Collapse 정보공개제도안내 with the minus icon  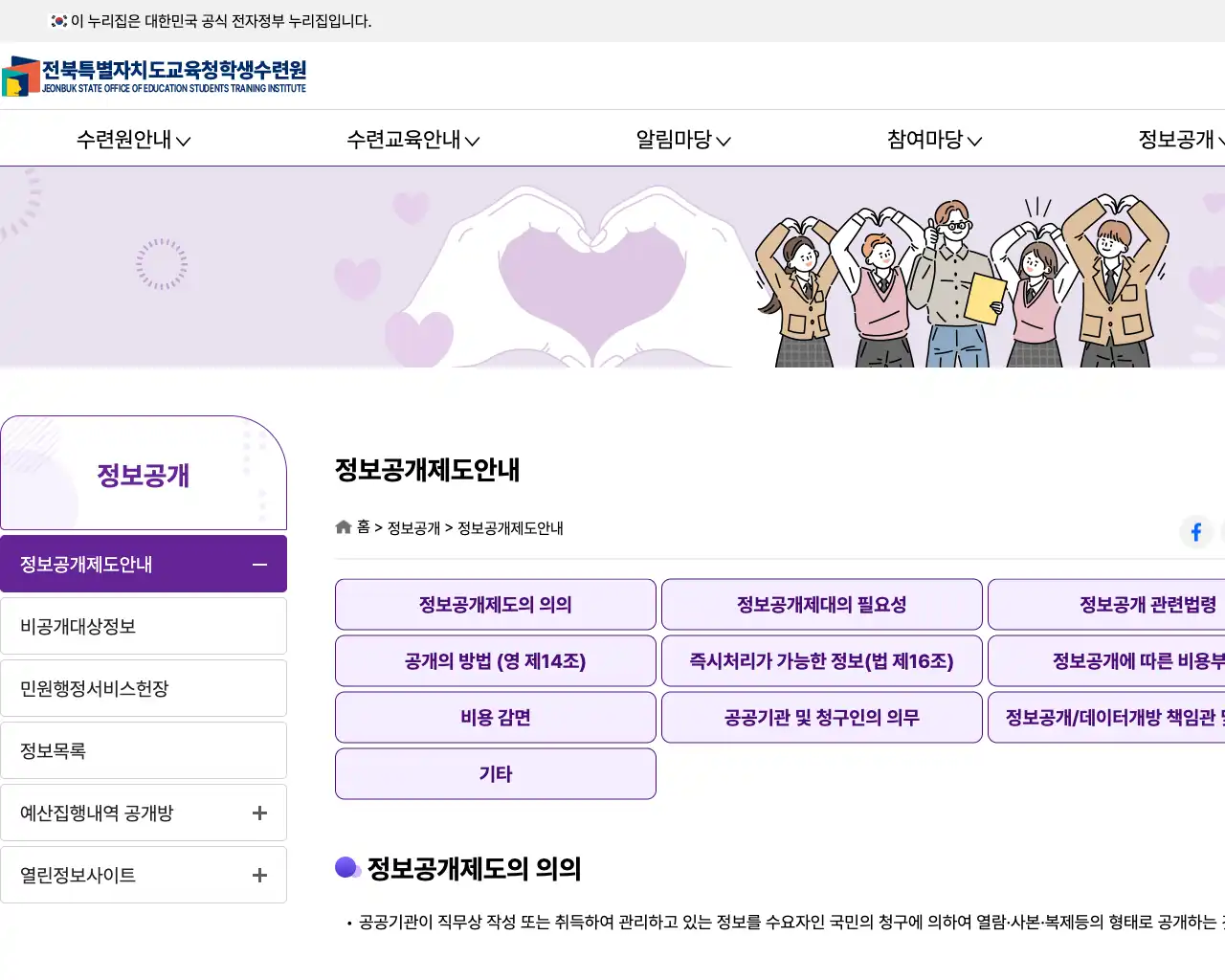(259, 565)
